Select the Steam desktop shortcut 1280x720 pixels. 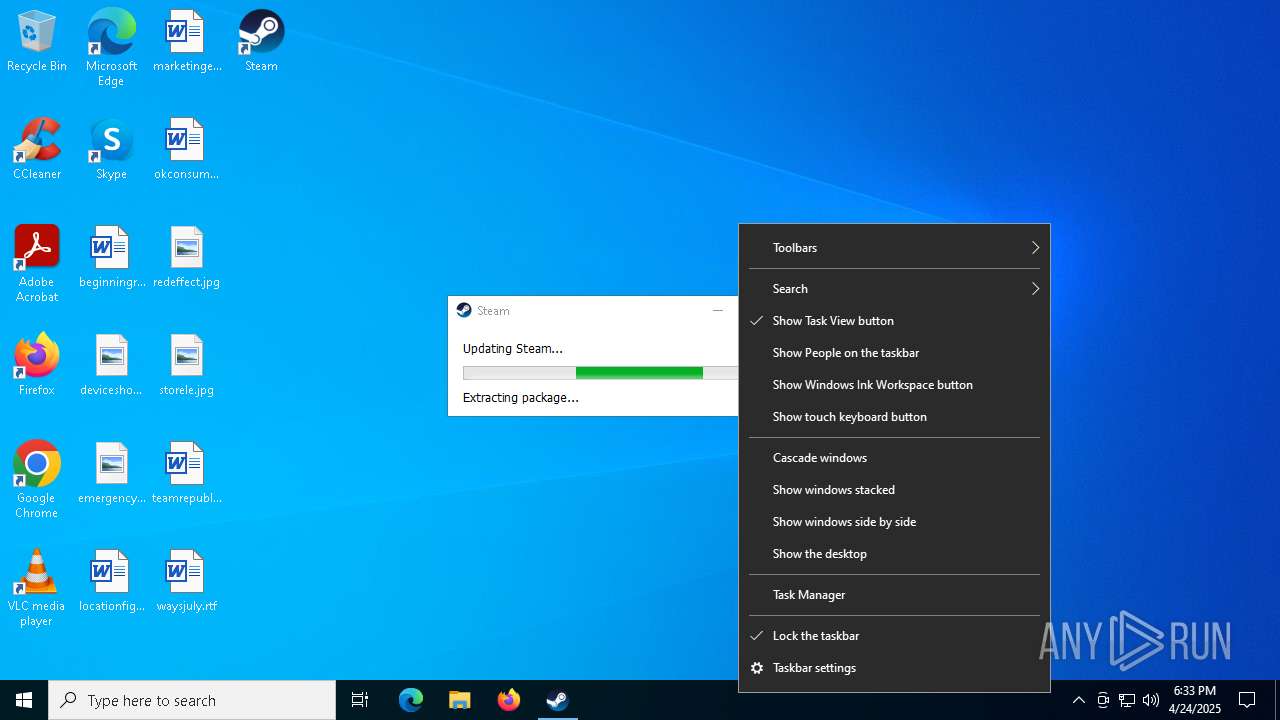click(261, 42)
